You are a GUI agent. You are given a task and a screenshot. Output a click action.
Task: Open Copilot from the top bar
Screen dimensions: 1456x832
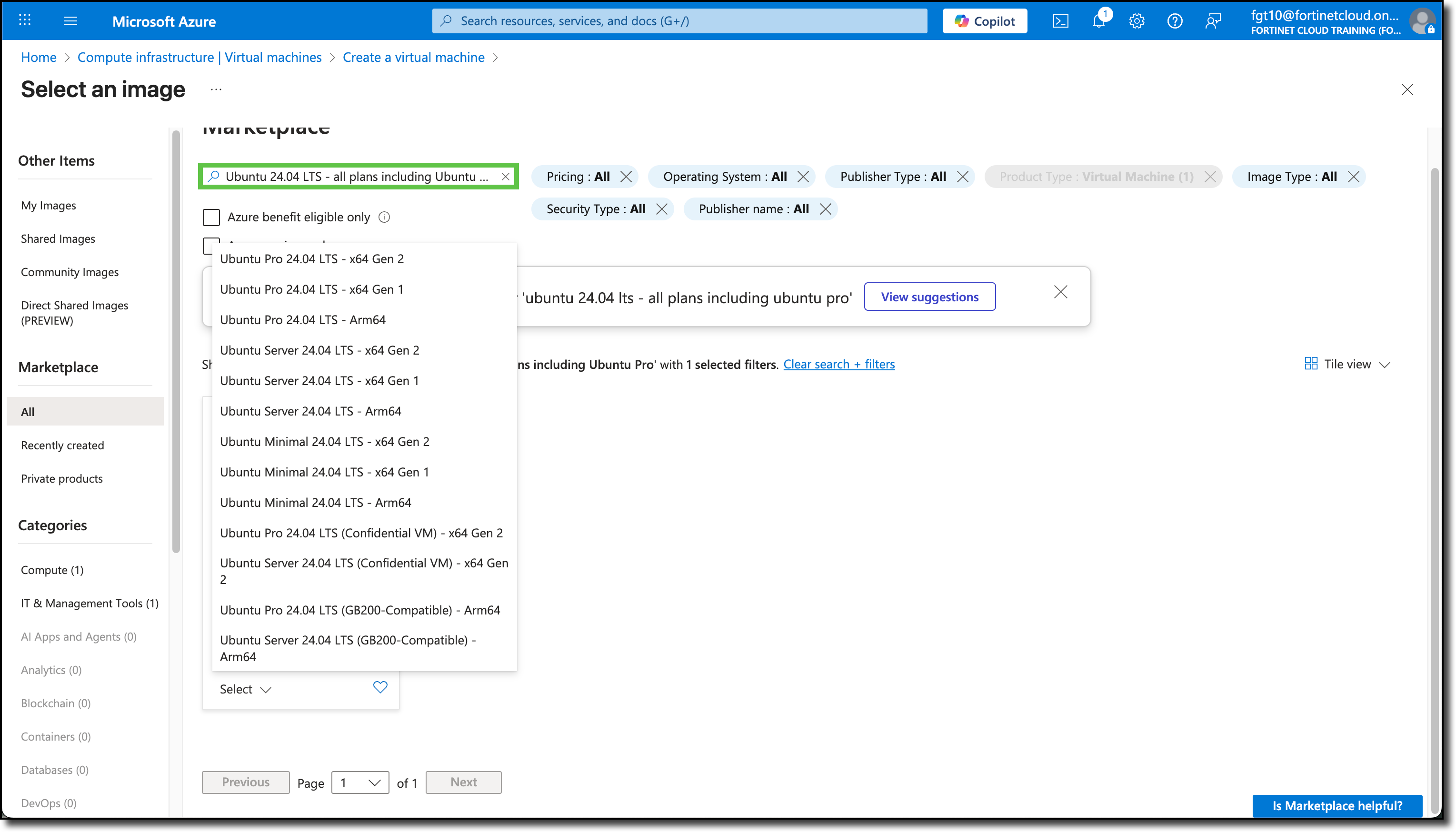984,20
